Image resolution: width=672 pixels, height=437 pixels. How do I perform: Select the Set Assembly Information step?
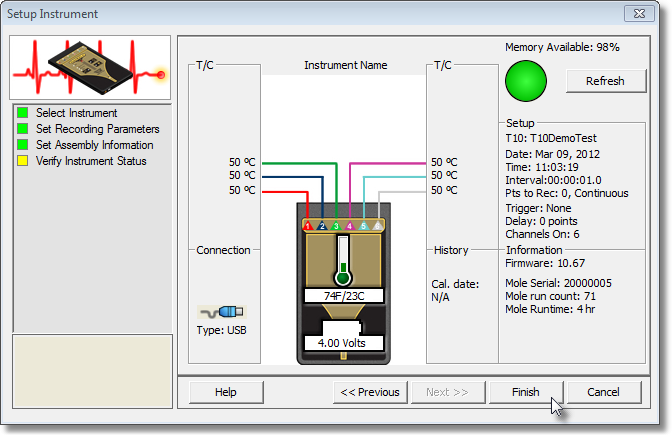[x=95, y=145]
